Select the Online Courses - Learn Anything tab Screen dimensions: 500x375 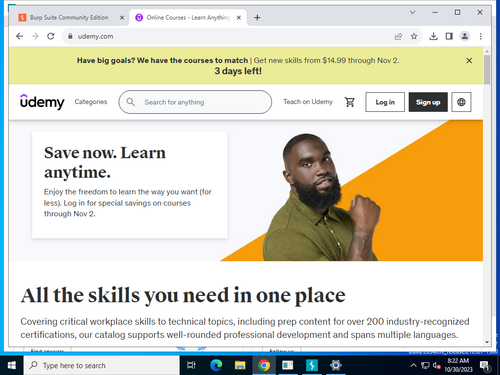(x=188, y=18)
